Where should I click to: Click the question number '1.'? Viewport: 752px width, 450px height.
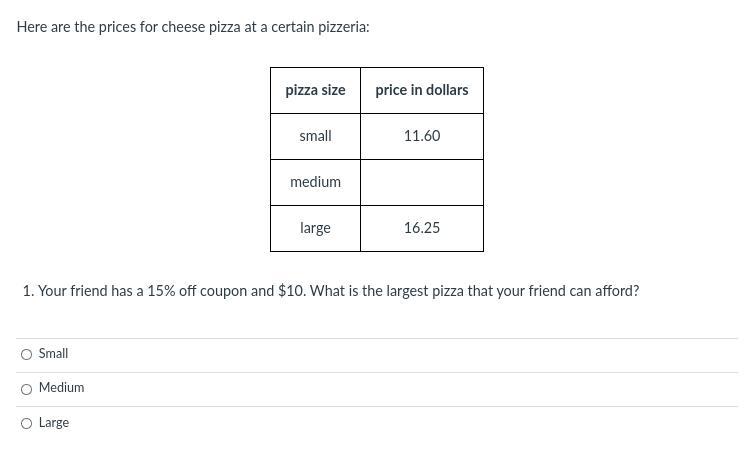coord(28,291)
